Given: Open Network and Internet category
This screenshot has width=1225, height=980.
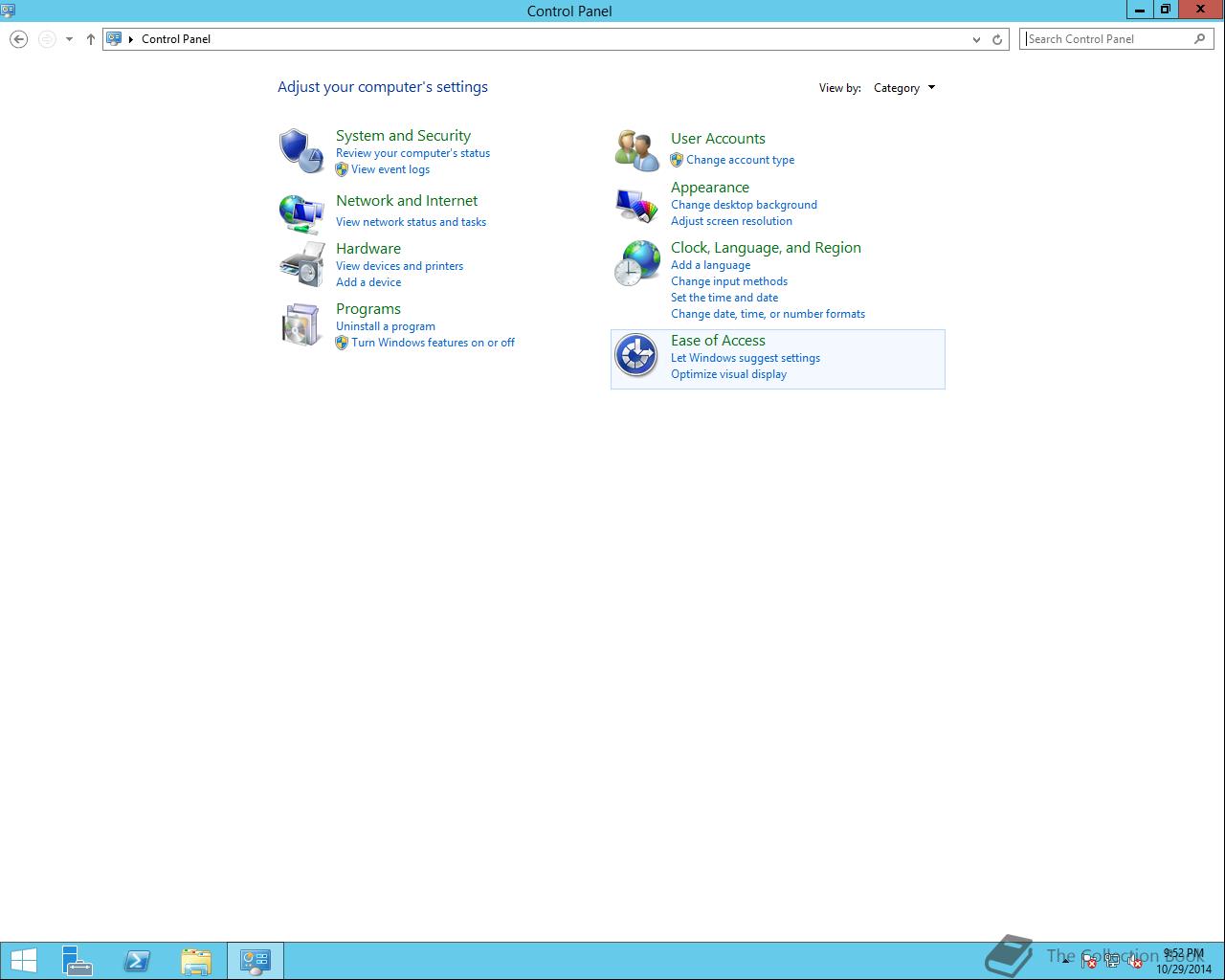Looking at the screenshot, I should click(407, 201).
